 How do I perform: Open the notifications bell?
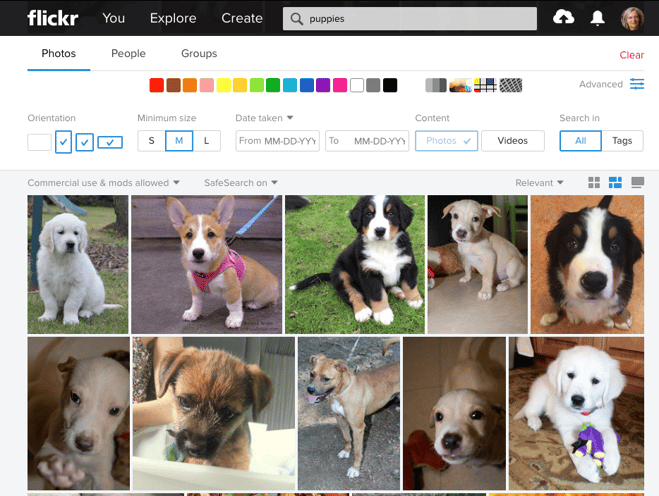coord(597,18)
